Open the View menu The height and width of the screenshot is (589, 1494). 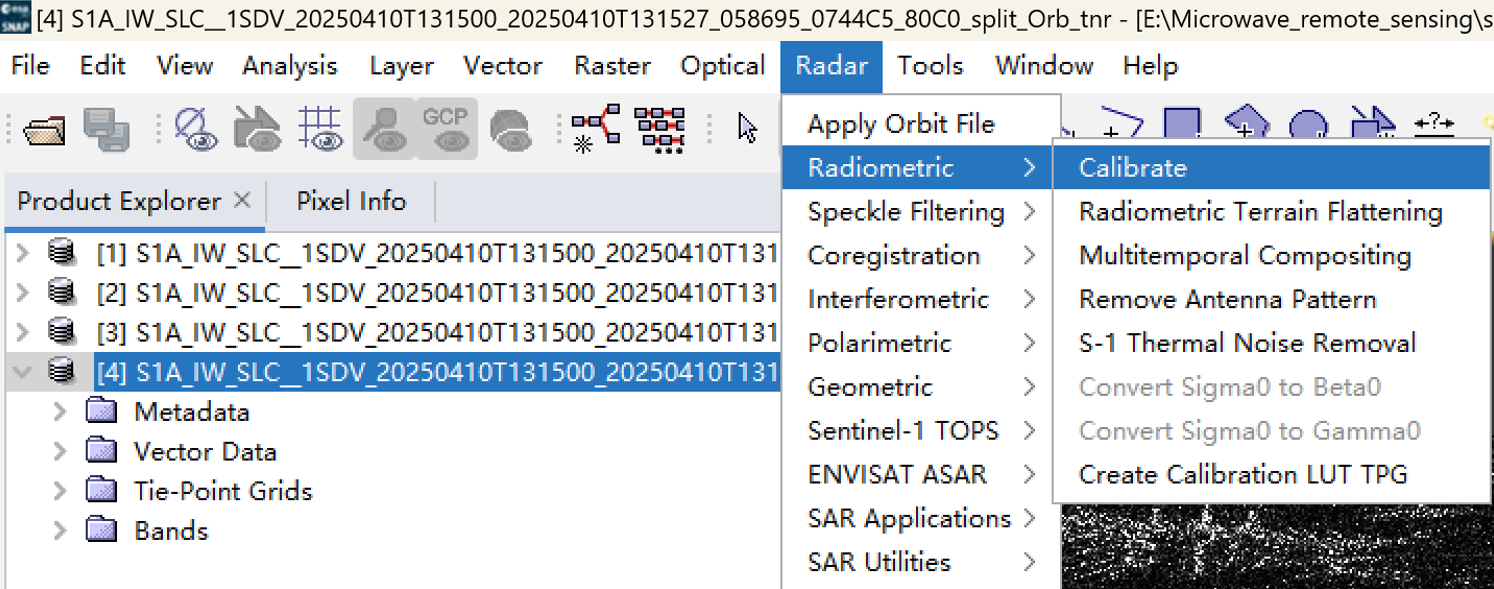click(185, 66)
